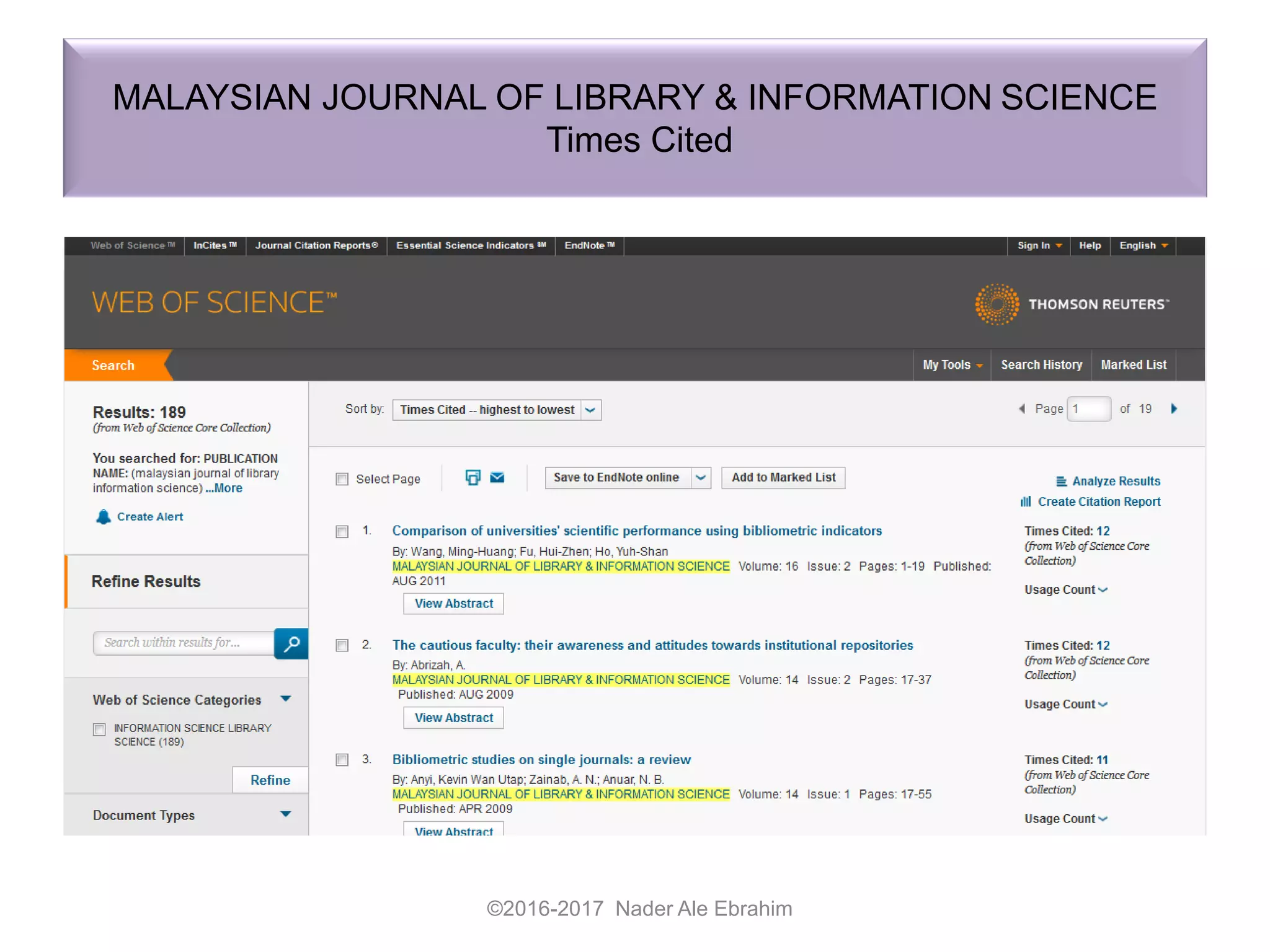Click the Search within results field

pos(184,643)
